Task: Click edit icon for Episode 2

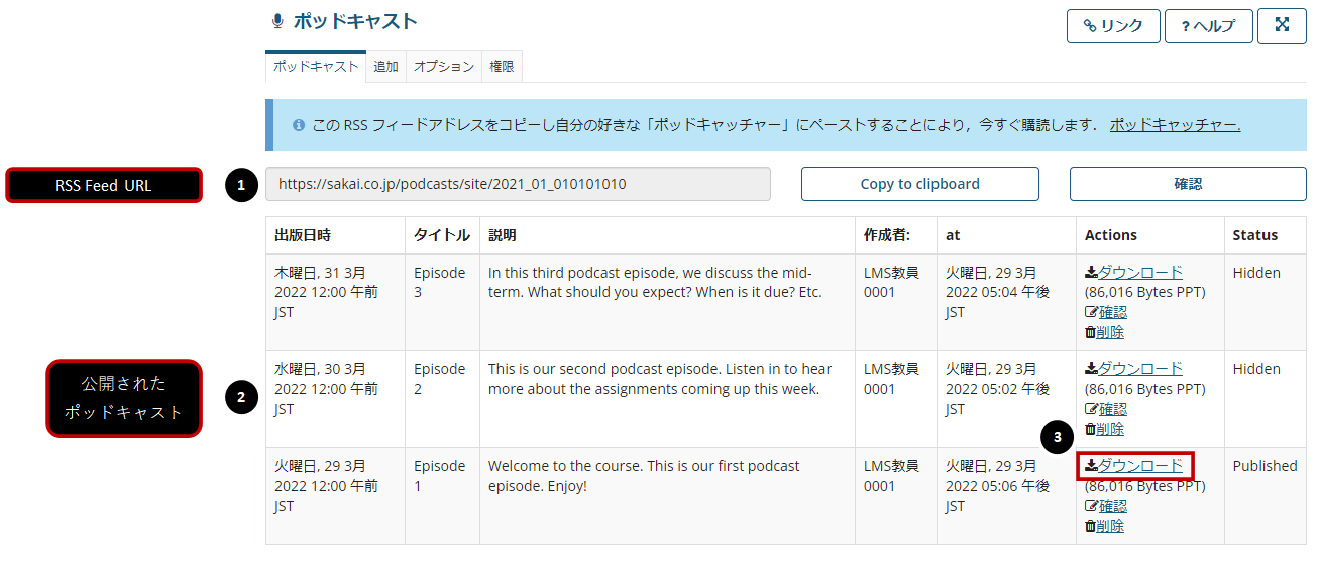Action: 1091,409
